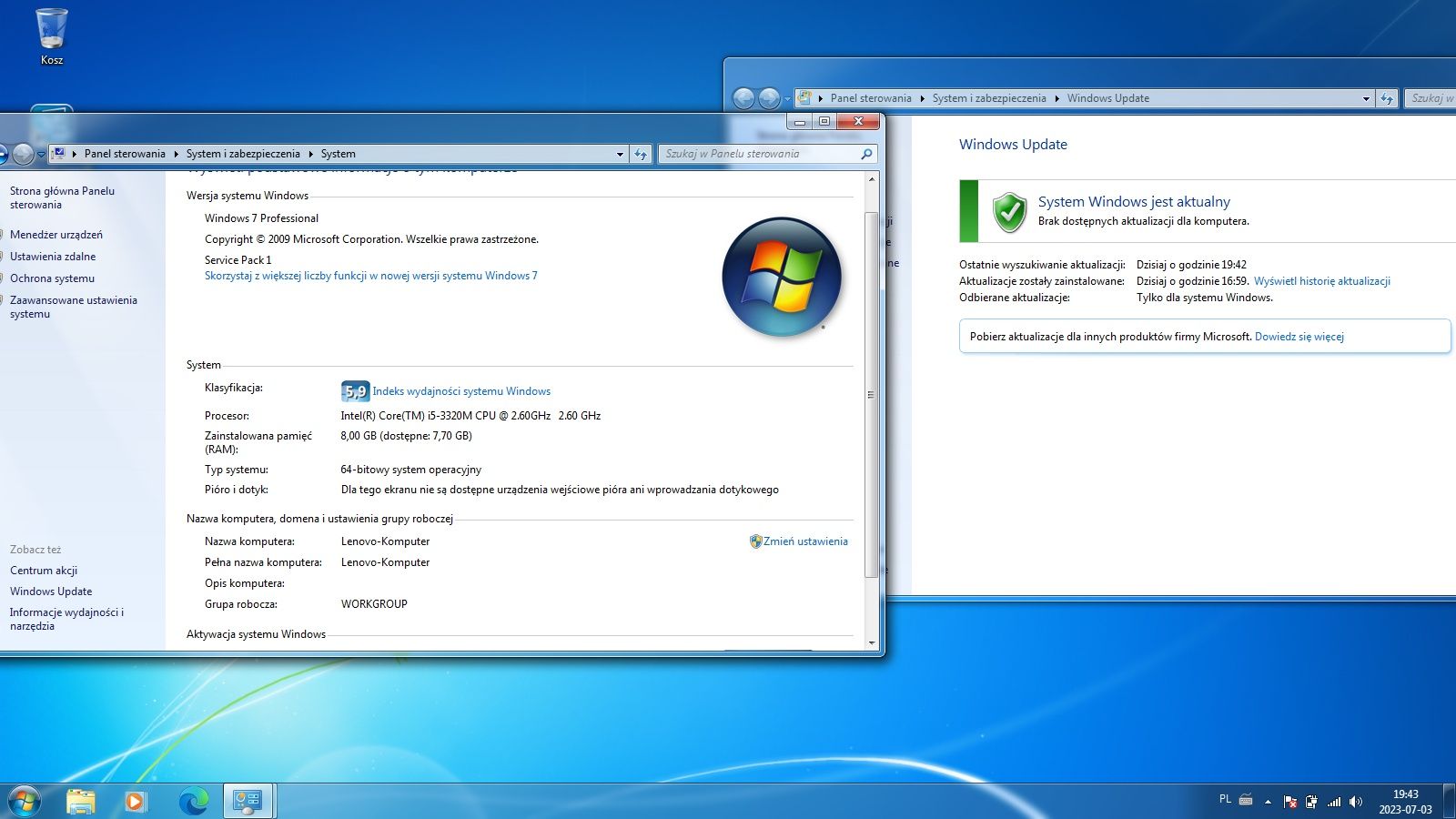The width and height of the screenshot is (1456, 819).
Task: Click the System window vertical scrollbar thumb
Action: 872,395
